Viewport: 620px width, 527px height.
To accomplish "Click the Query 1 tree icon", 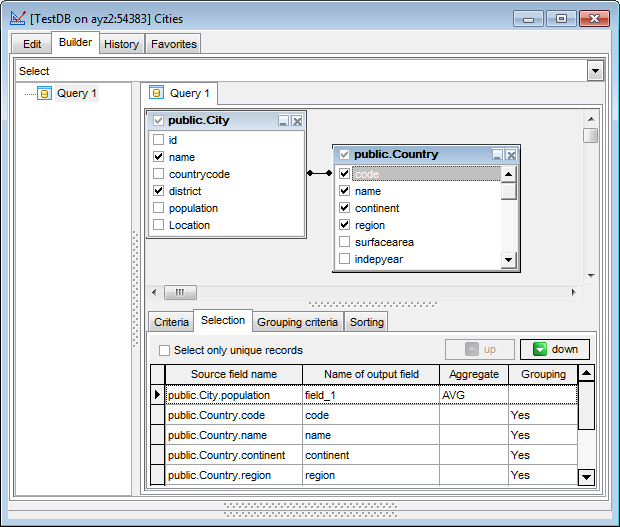I will tap(44, 94).
